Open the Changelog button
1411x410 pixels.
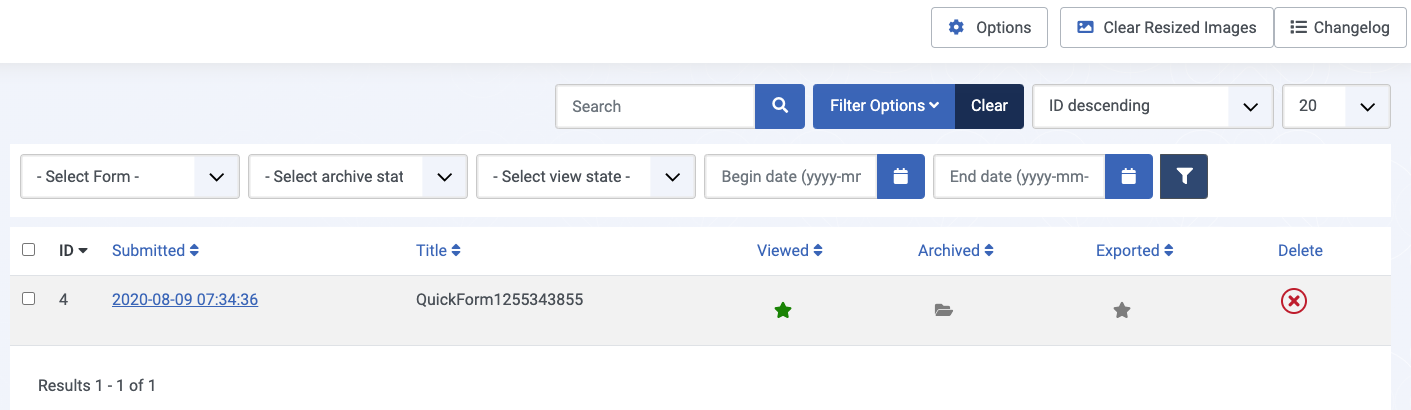tap(1339, 28)
